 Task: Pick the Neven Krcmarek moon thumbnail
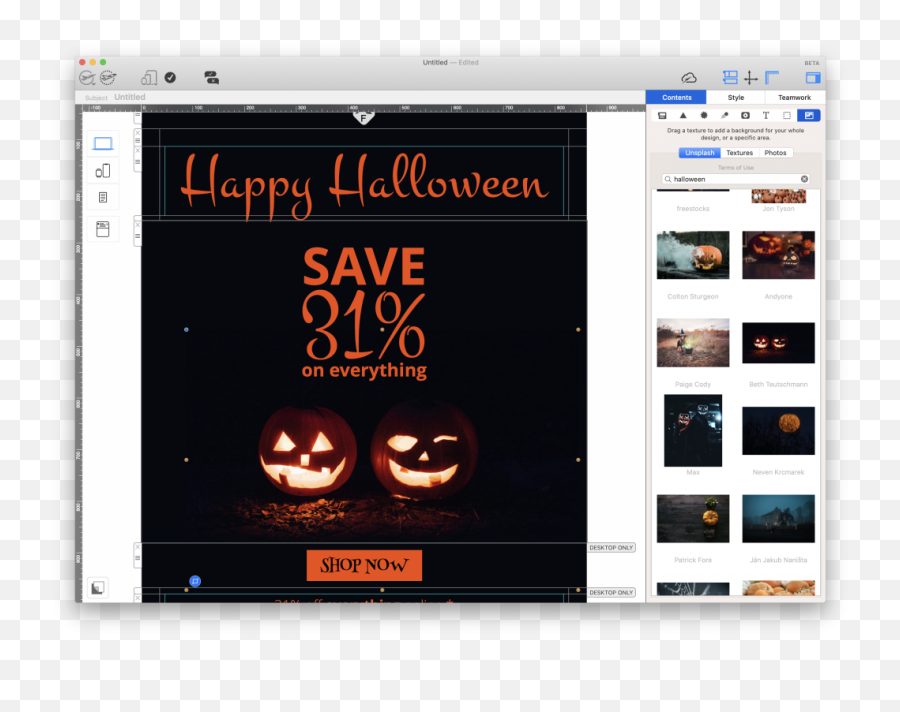(778, 431)
